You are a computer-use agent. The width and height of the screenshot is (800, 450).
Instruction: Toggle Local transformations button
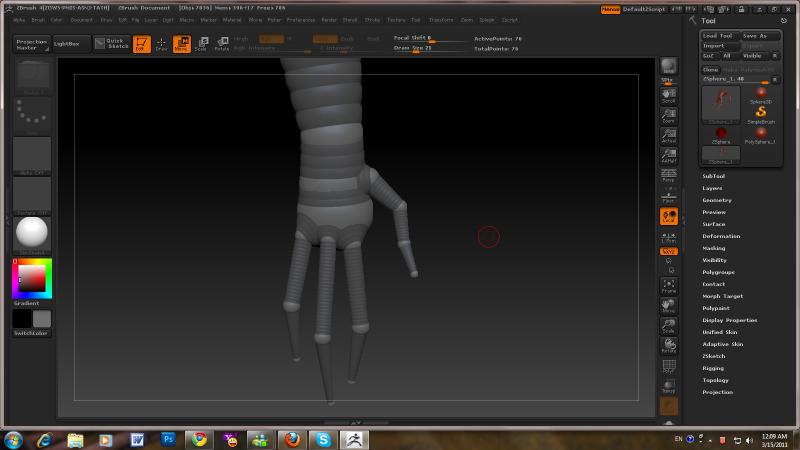pos(668,216)
